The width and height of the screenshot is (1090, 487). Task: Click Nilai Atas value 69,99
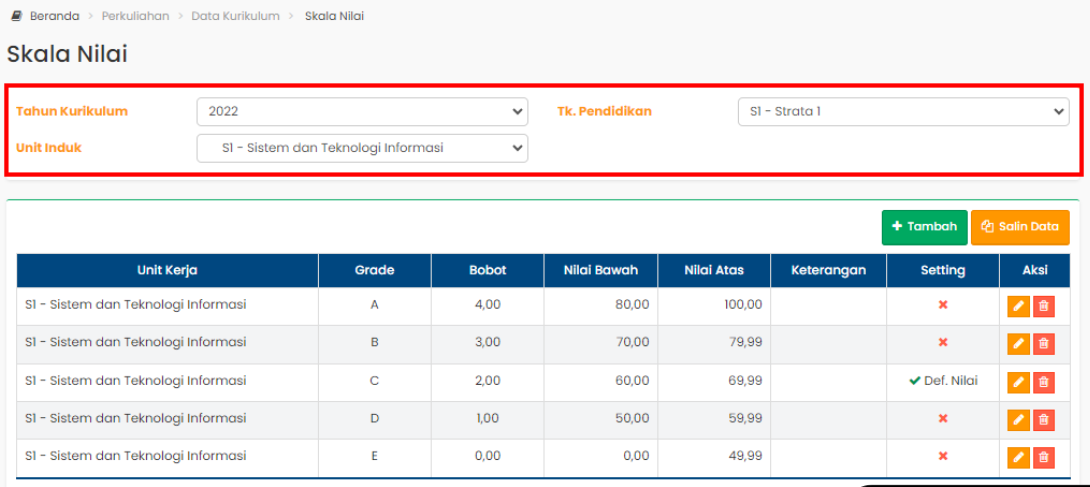tap(747, 381)
